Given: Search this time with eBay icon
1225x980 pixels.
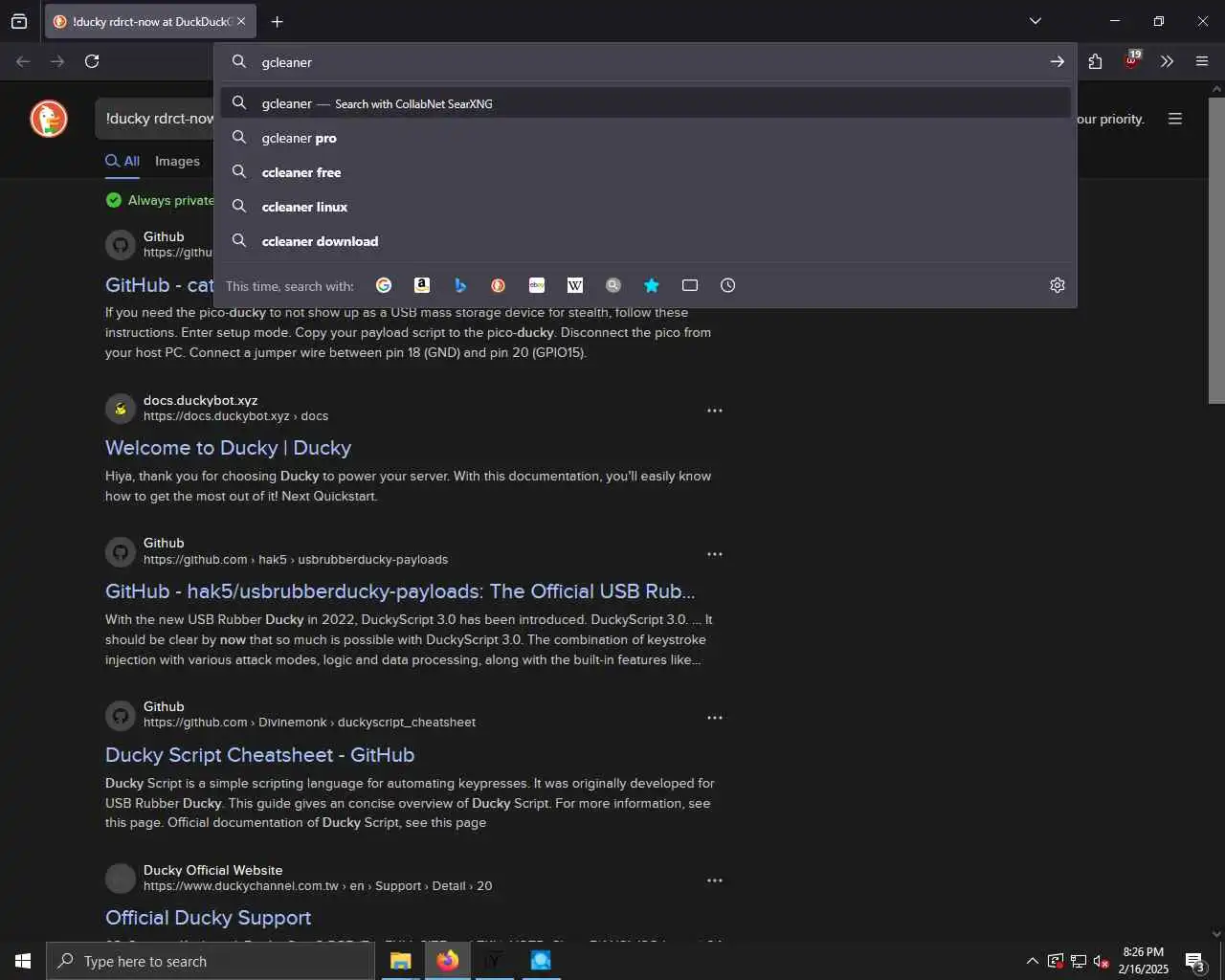Looking at the screenshot, I should (x=537, y=285).
